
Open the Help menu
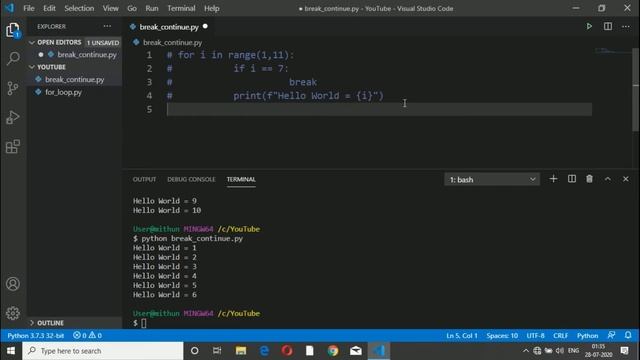coord(212,8)
